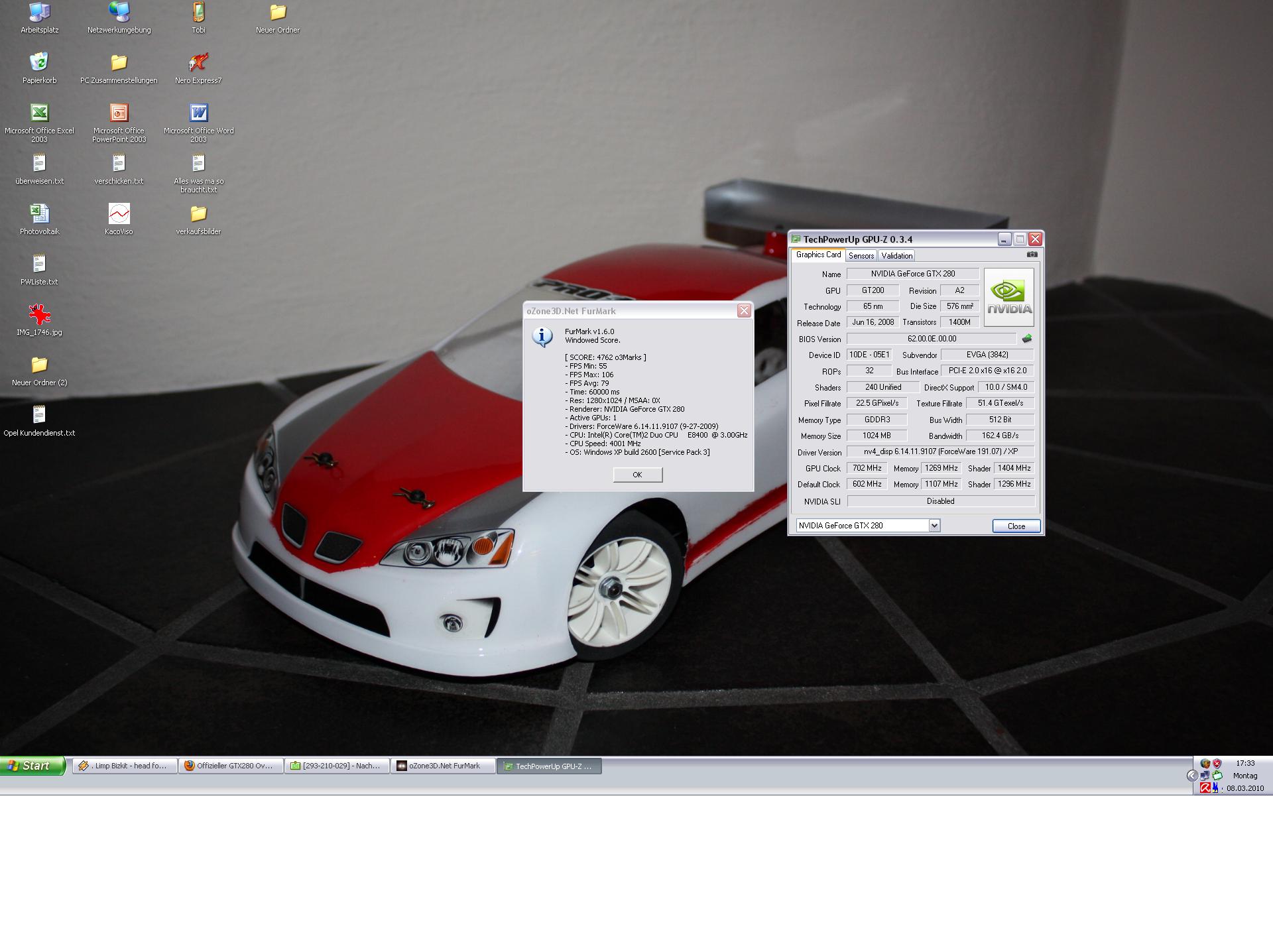Click the Close button in GPU-Z
The image size is (1273, 952).
click(1016, 526)
